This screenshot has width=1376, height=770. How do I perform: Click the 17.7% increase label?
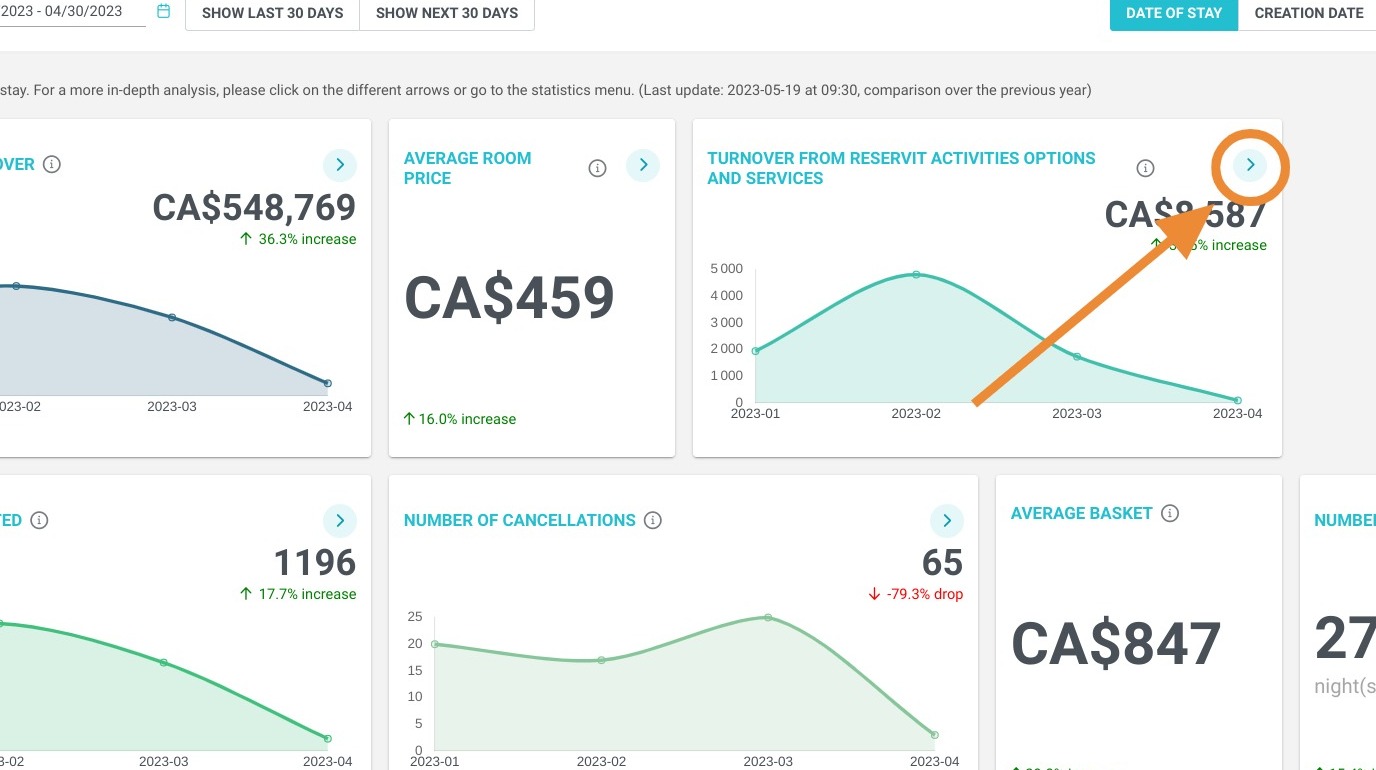tap(298, 594)
